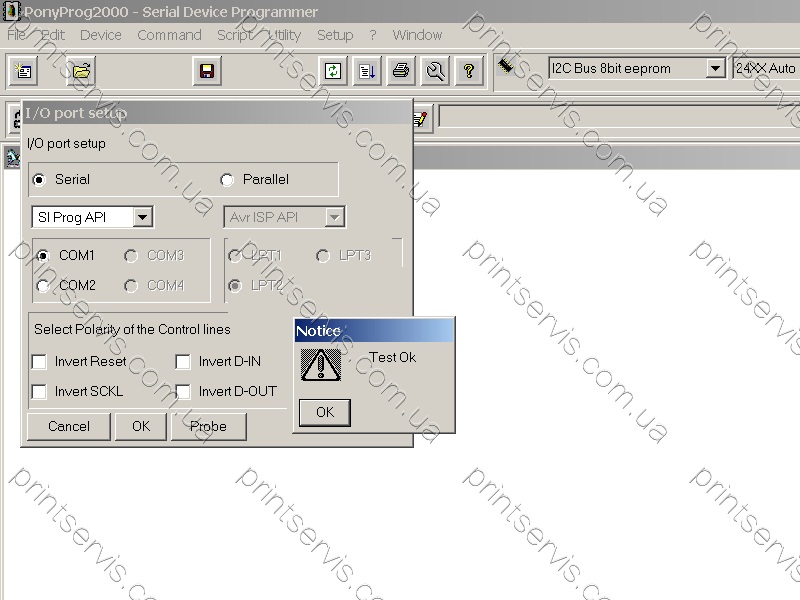Click the I/O port setup title bar
The width and height of the screenshot is (800, 600).
pos(217,113)
